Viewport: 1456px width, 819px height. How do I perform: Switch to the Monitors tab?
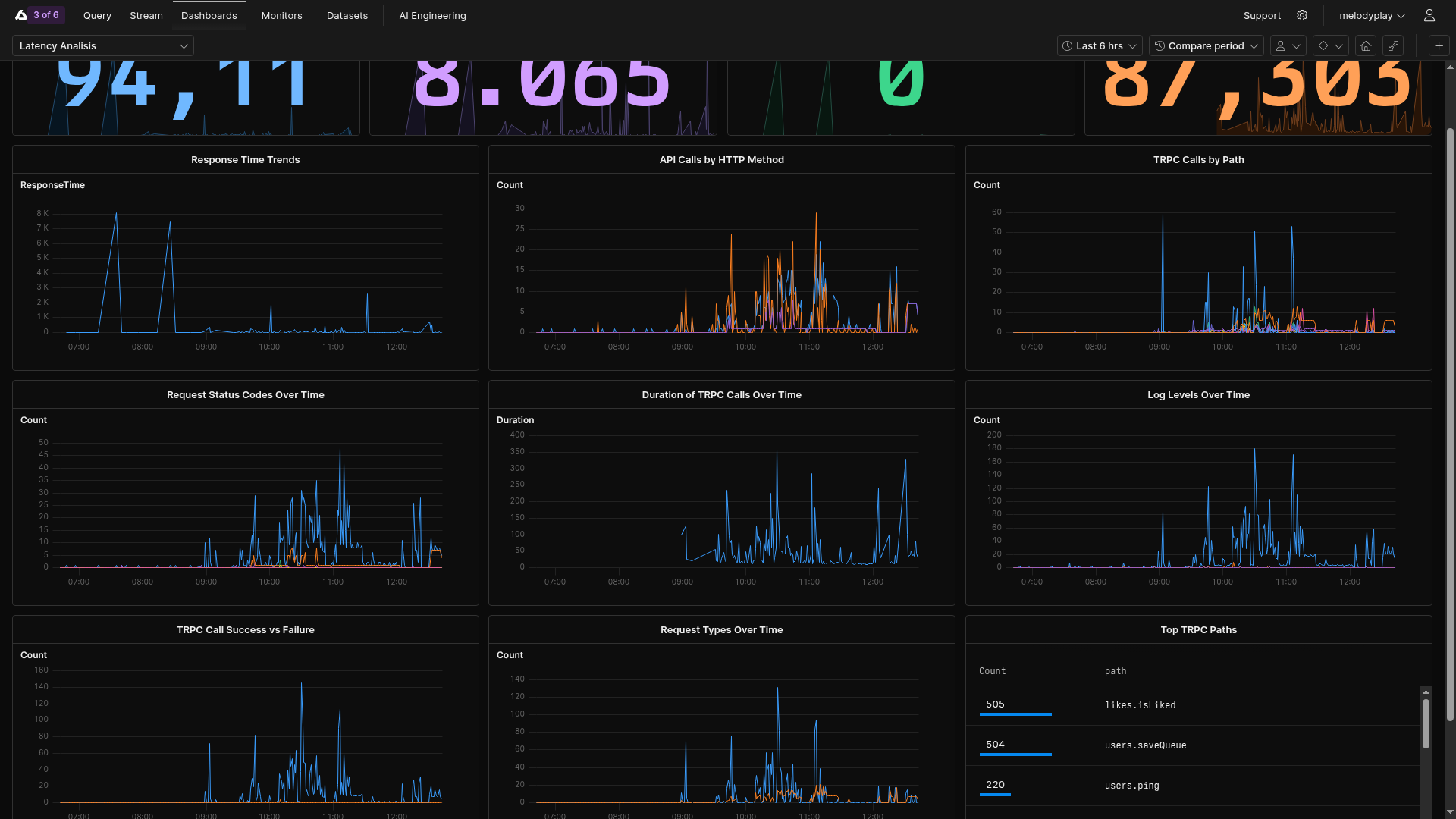coord(281,15)
